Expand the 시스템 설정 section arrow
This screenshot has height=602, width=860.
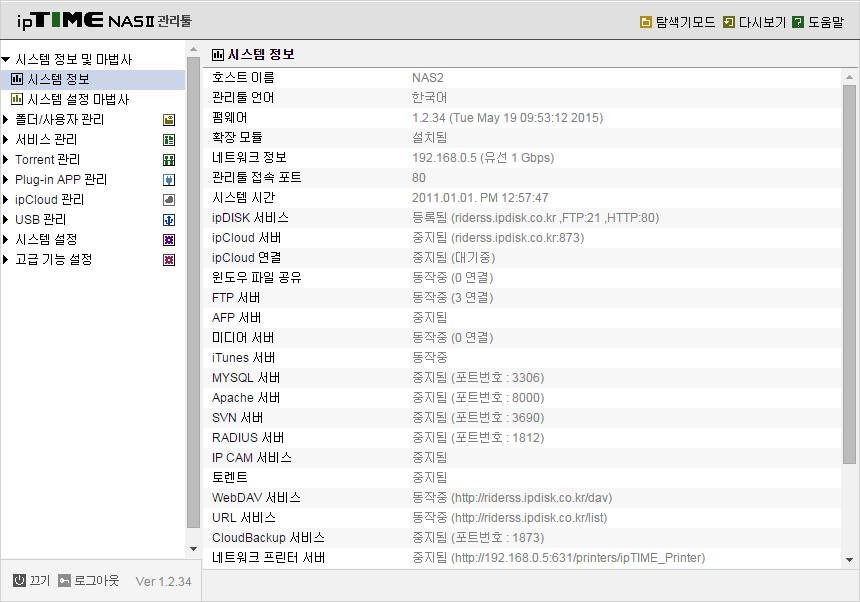click(5, 239)
